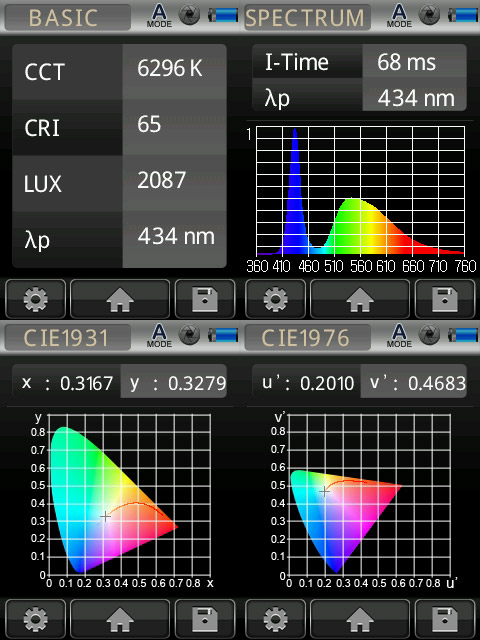480x640 pixels.
Task: Click the CIE1976 title label
Action: [307, 338]
